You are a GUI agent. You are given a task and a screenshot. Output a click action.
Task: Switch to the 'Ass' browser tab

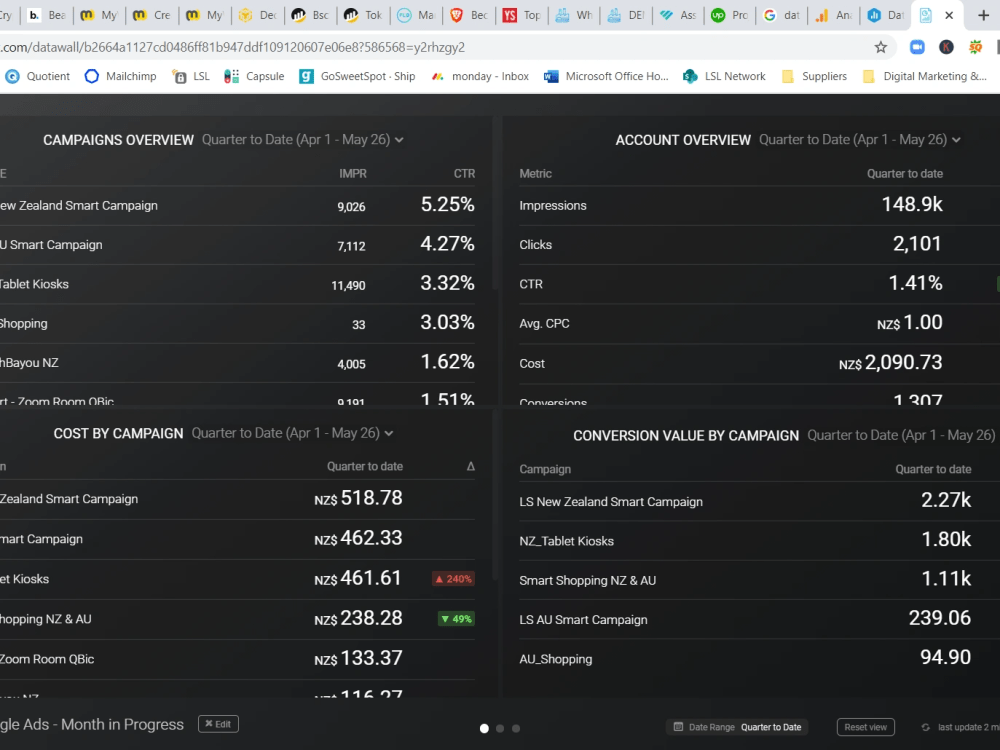(x=677, y=15)
